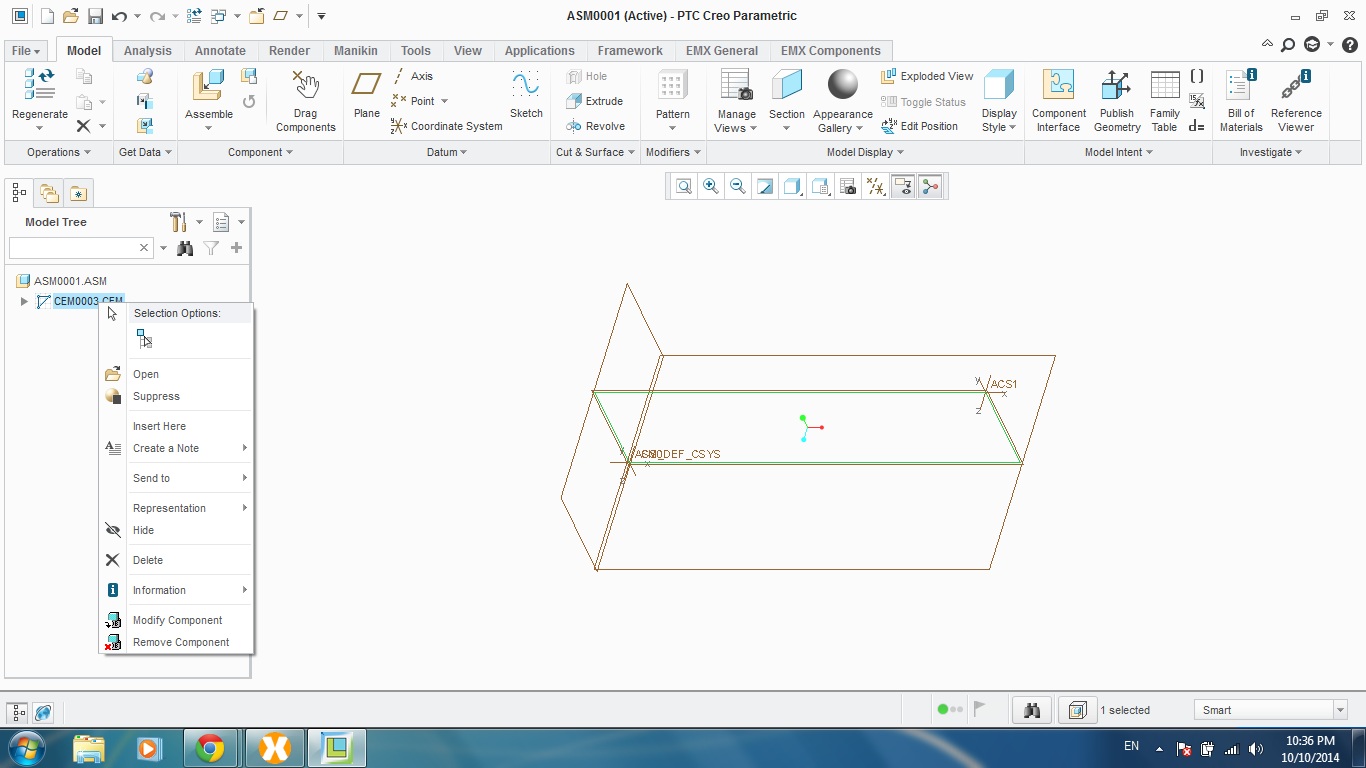Click the Zoom Out magnifier icon
The height and width of the screenshot is (768, 1366).
(x=738, y=186)
